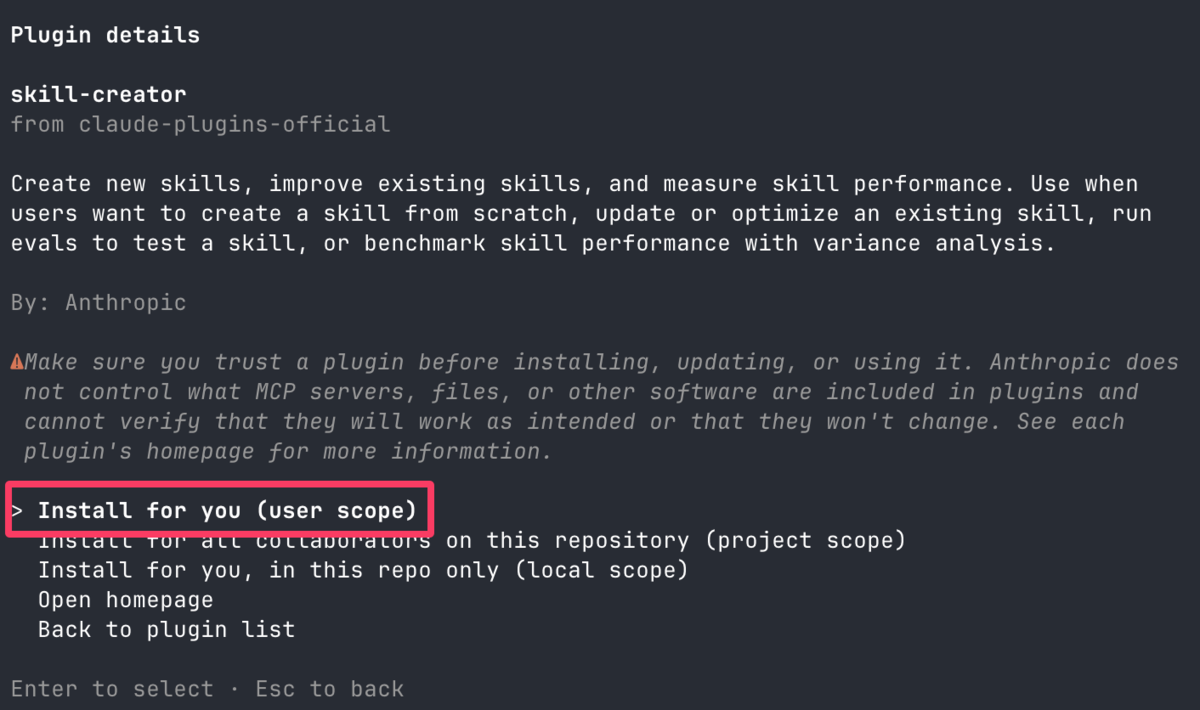Select 'Install for you (user scope)'
The height and width of the screenshot is (710, 1200).
coord(227,511)
